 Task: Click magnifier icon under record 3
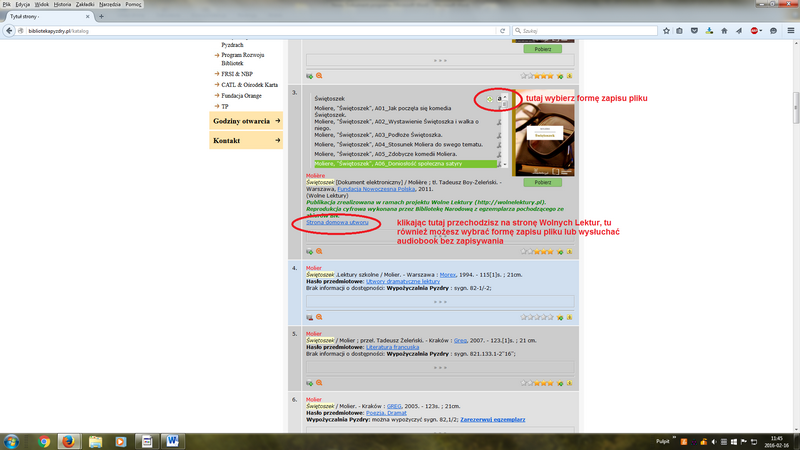click(320, 252)
